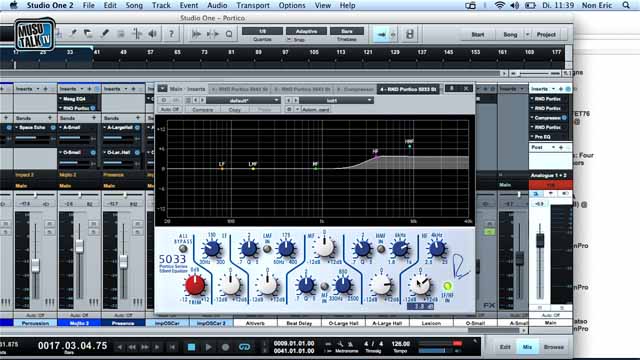Select the pencil paint tool in the toolbar
Screen dimensions: 640x360
105,34
